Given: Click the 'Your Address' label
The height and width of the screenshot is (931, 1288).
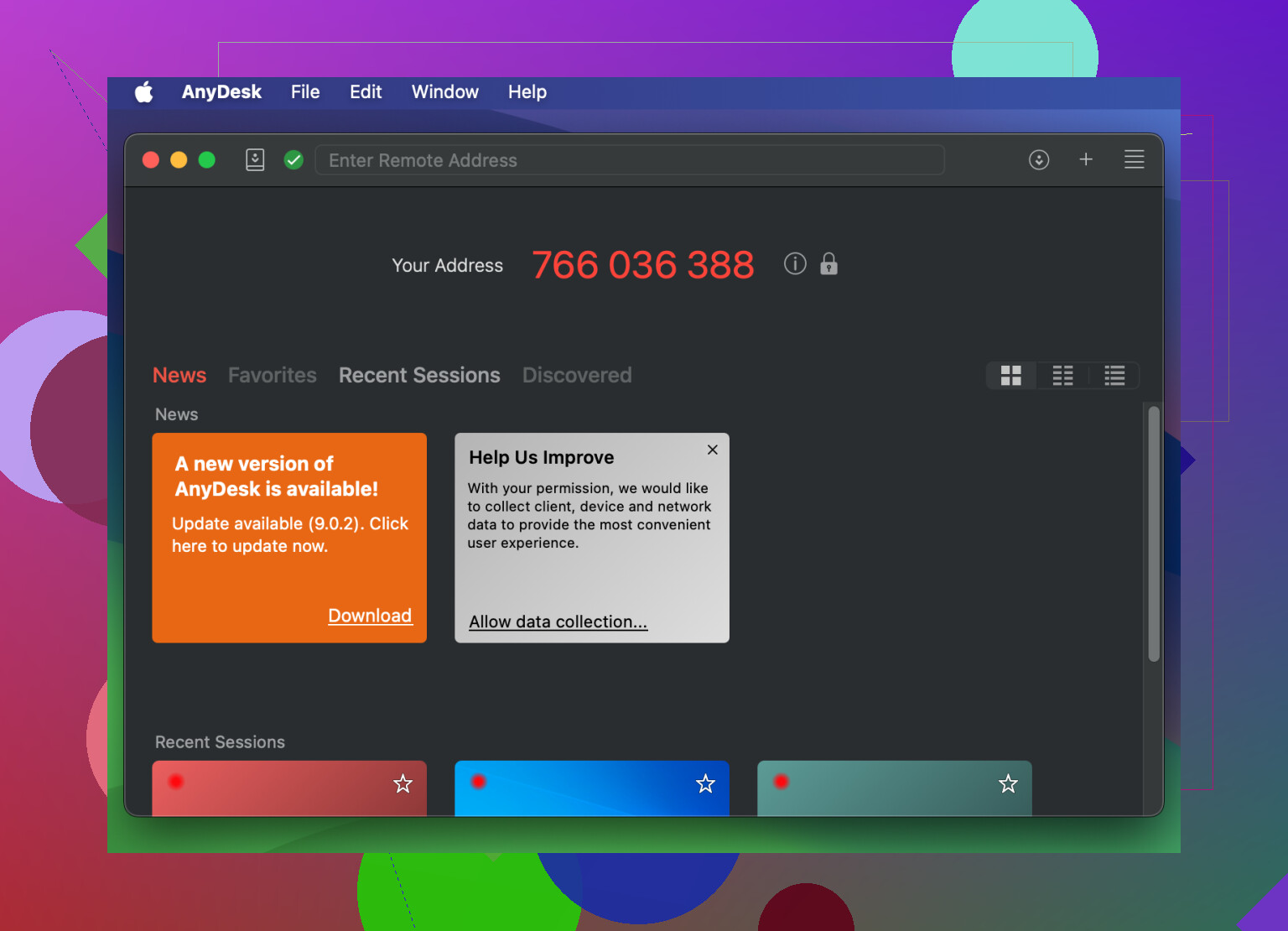Looking at the screenshot, I should (448, 265).
